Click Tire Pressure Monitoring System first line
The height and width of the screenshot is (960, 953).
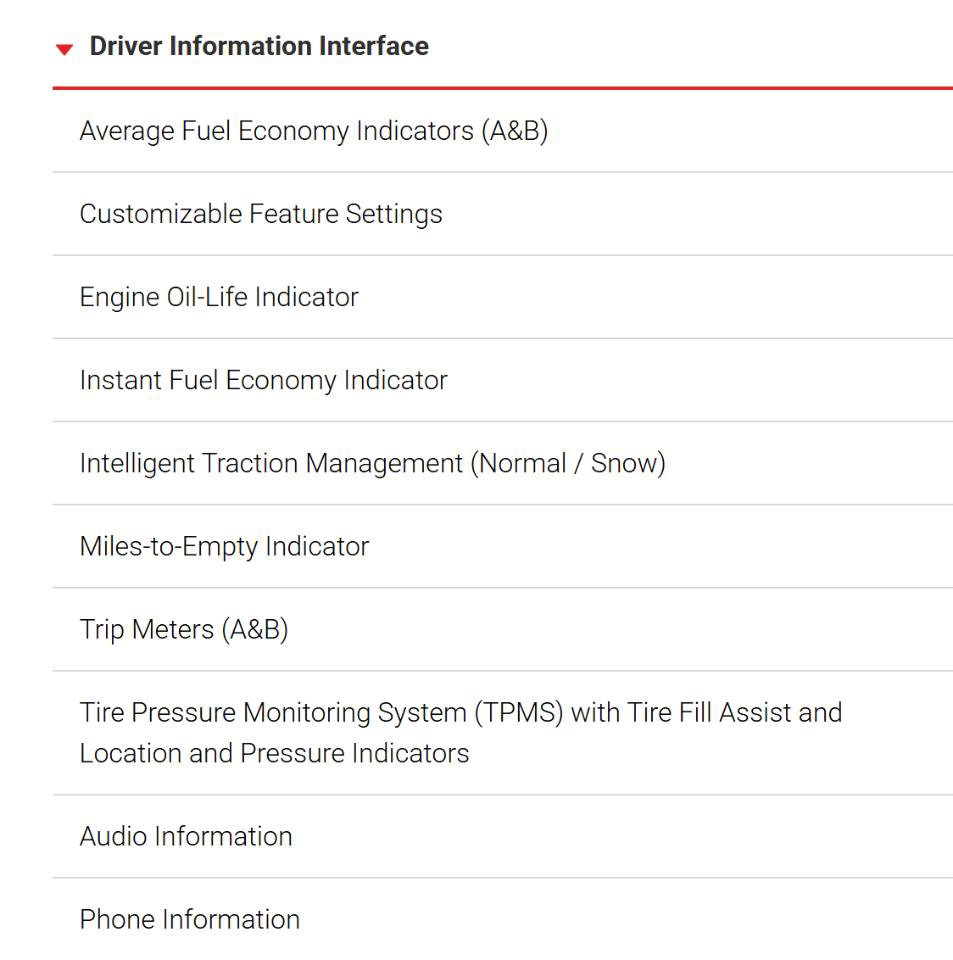(461, 713)
